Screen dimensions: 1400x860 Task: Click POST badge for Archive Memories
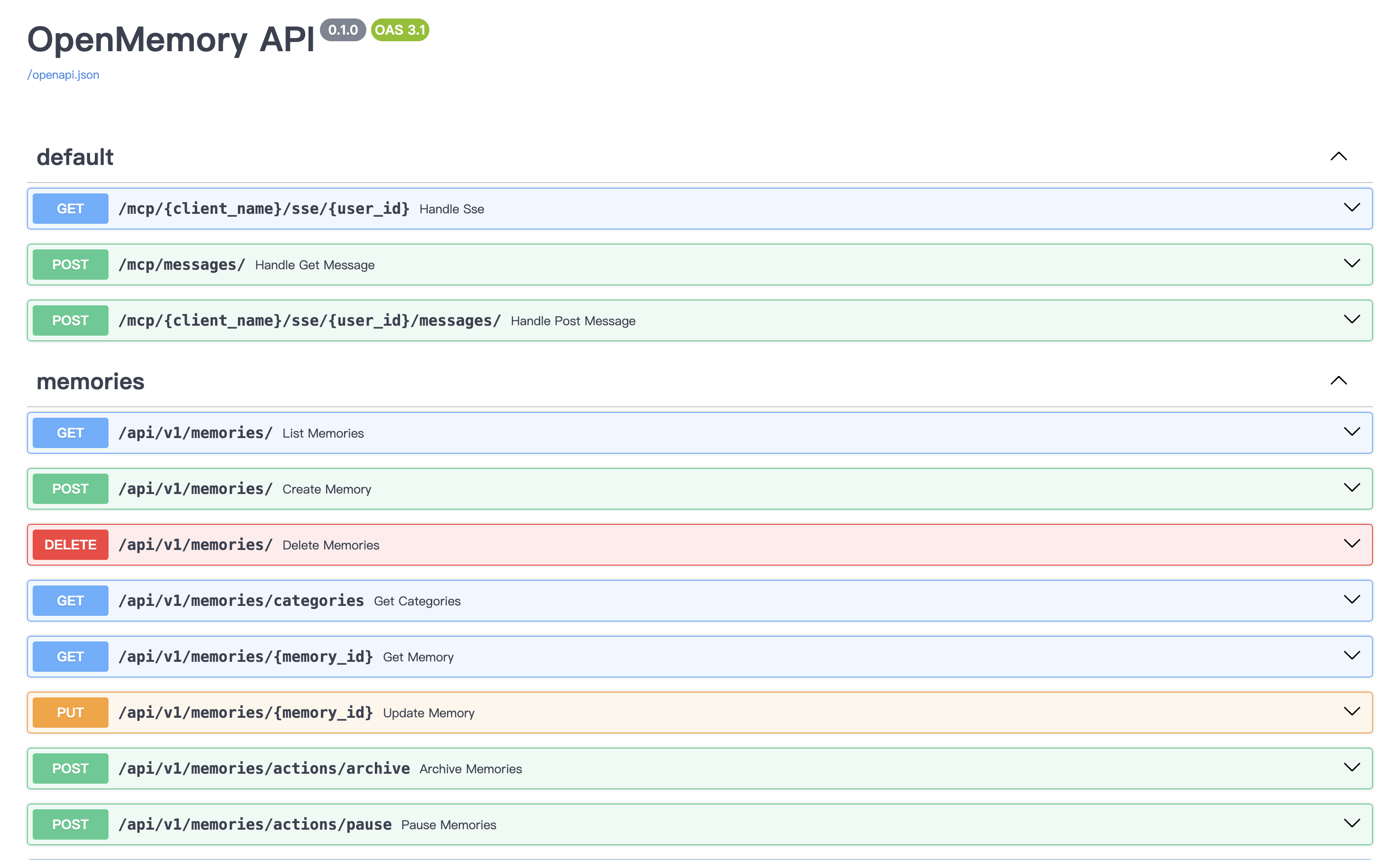pyautogui.click(x=71, y=769)
